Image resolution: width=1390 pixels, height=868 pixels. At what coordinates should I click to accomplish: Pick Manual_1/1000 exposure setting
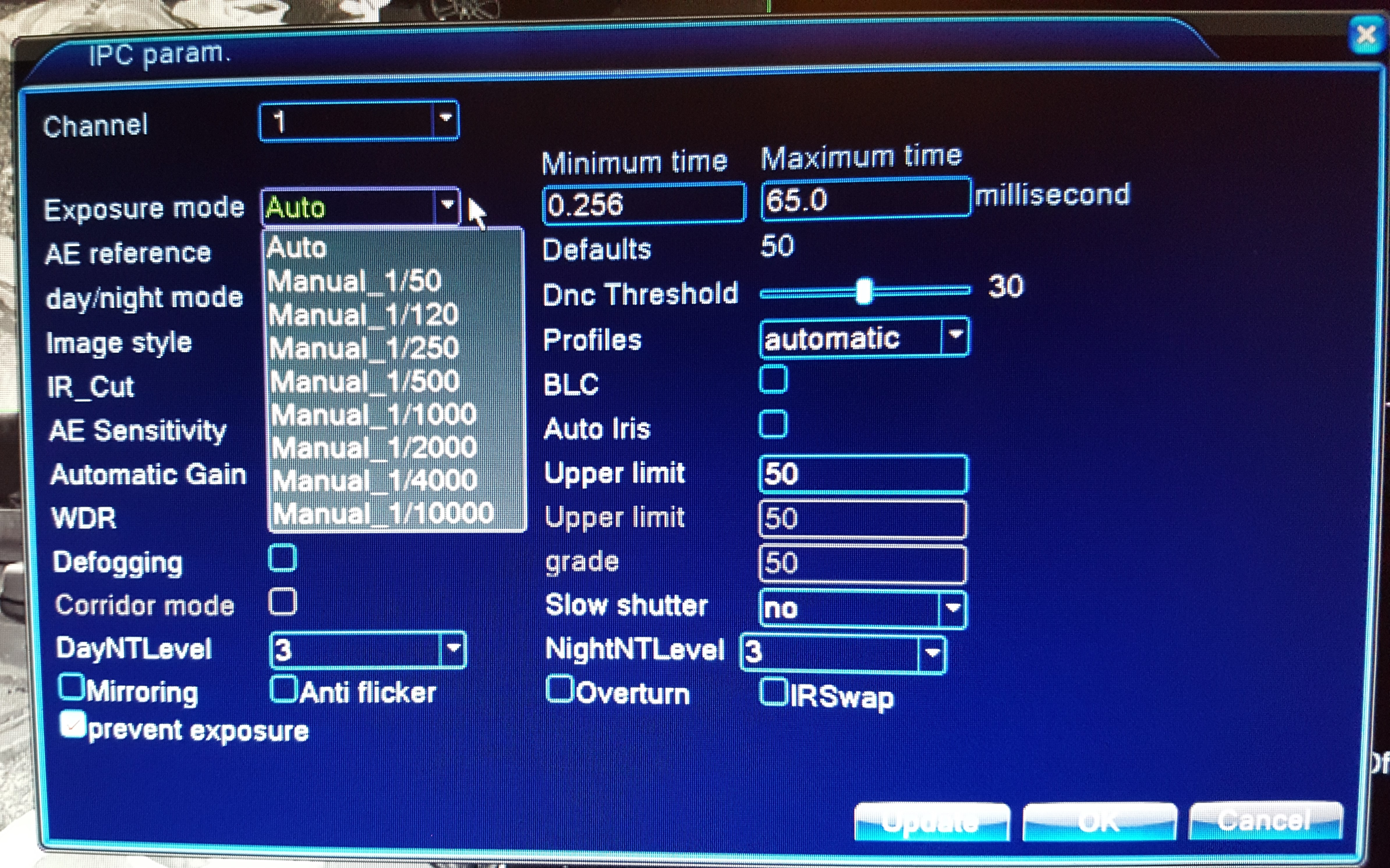(x=373, y=414)
